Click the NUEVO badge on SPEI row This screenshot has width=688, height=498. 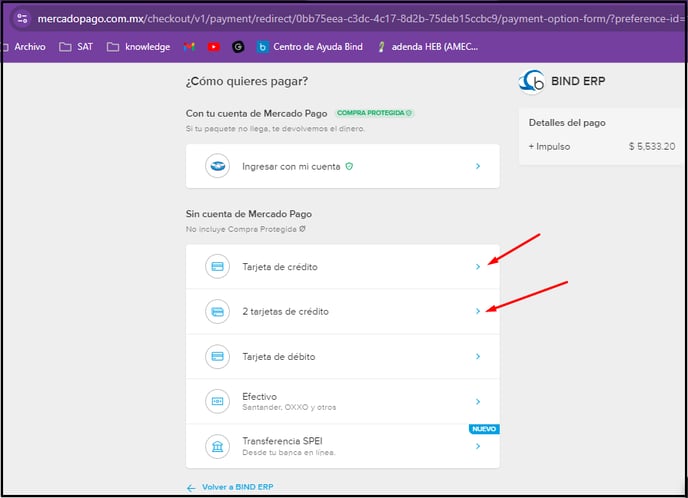(484, 429)
